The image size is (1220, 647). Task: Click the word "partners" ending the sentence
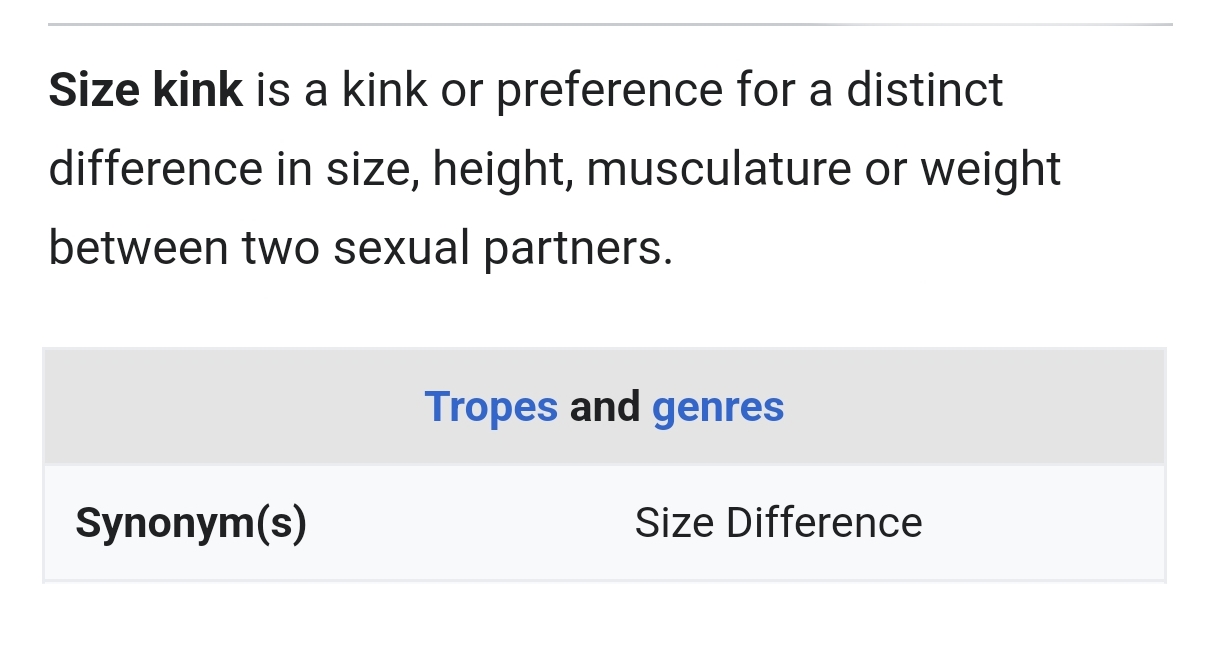[575, 248]
